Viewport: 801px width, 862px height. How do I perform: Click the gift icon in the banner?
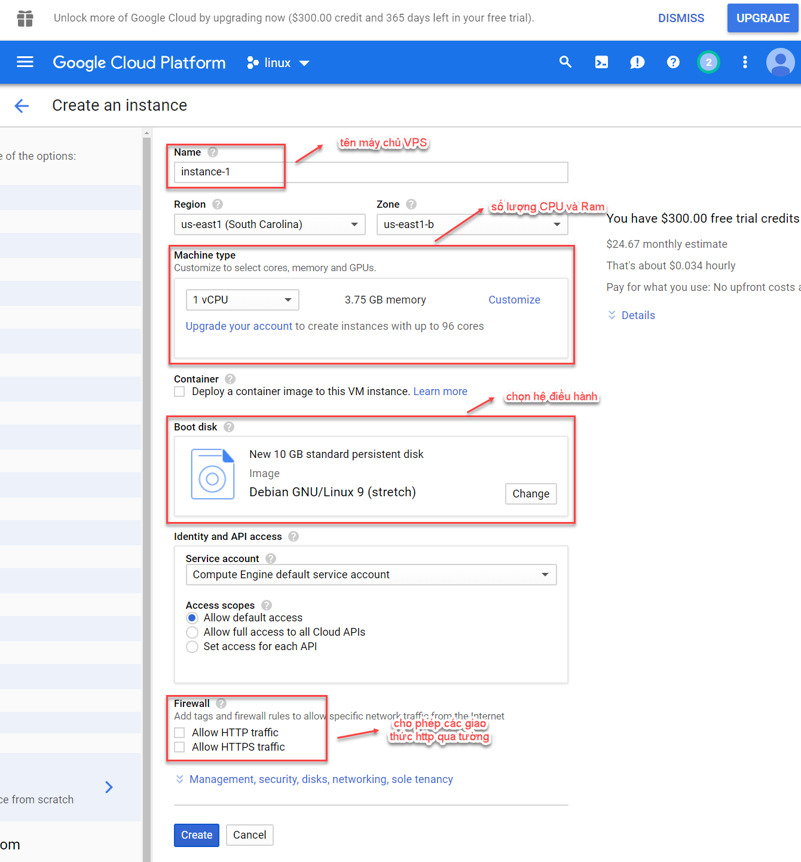25,18
